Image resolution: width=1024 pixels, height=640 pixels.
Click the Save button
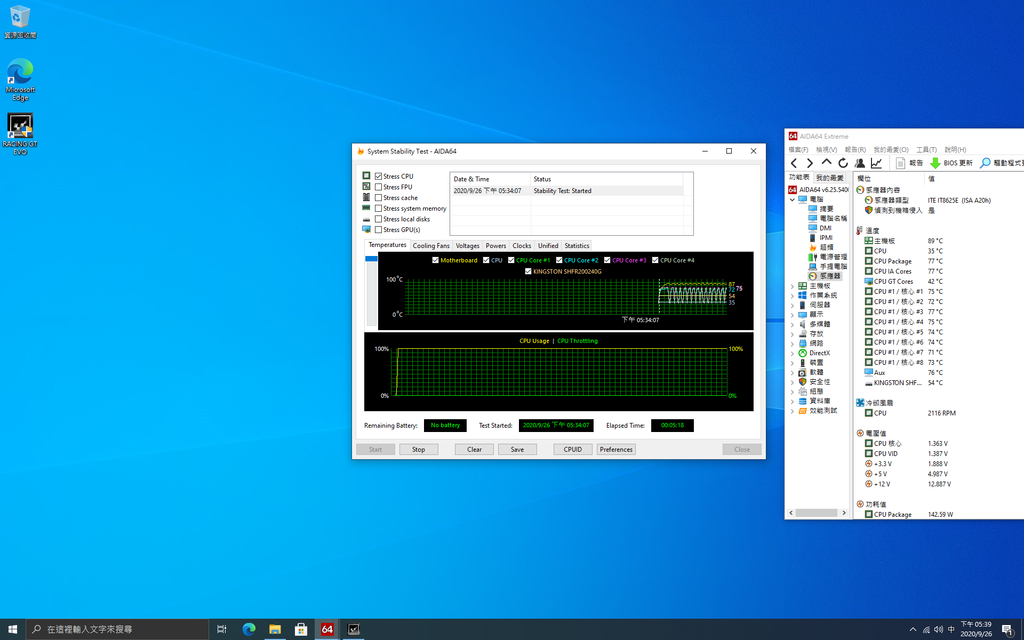[517, 449]
